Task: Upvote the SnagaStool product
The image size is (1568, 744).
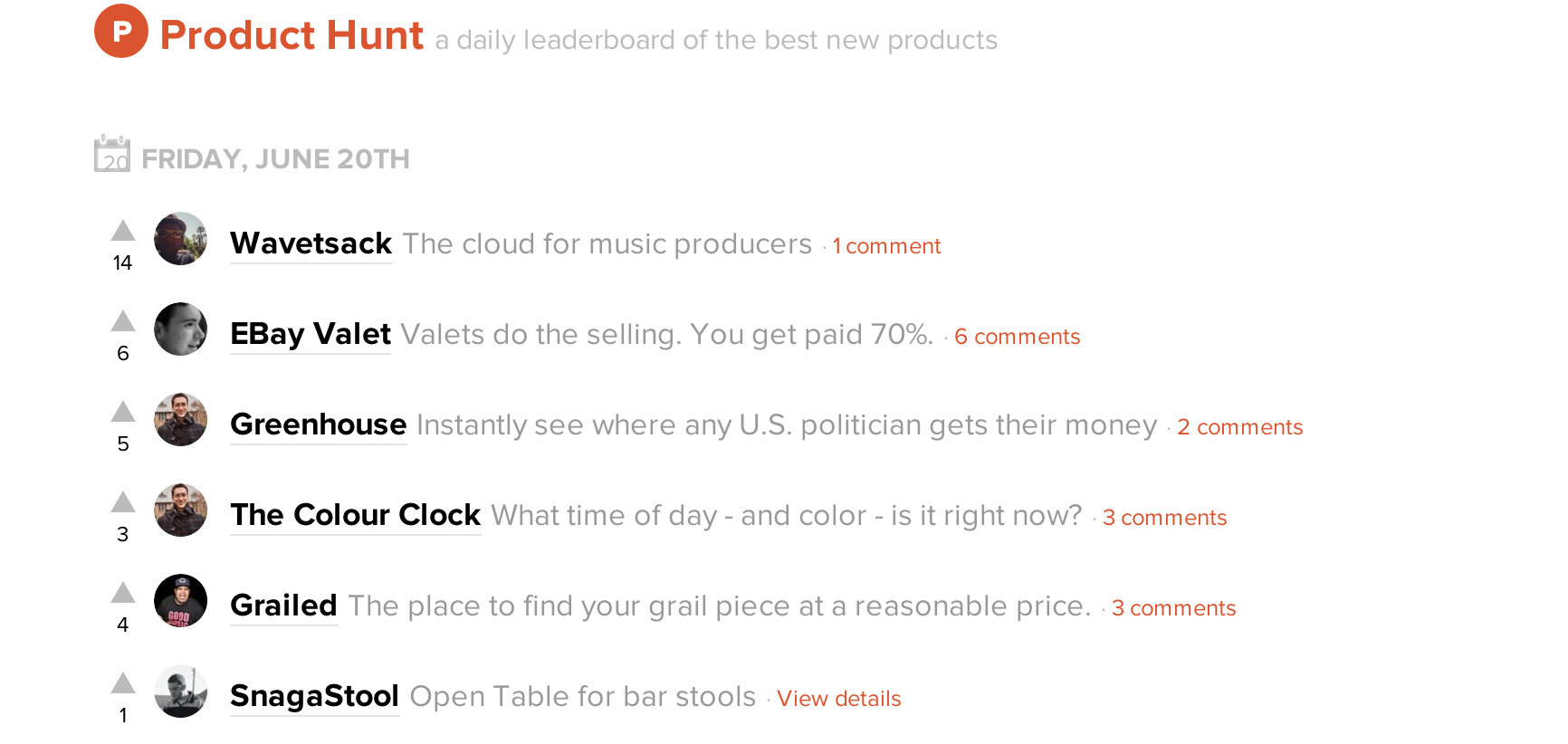Action: (123, 684)
